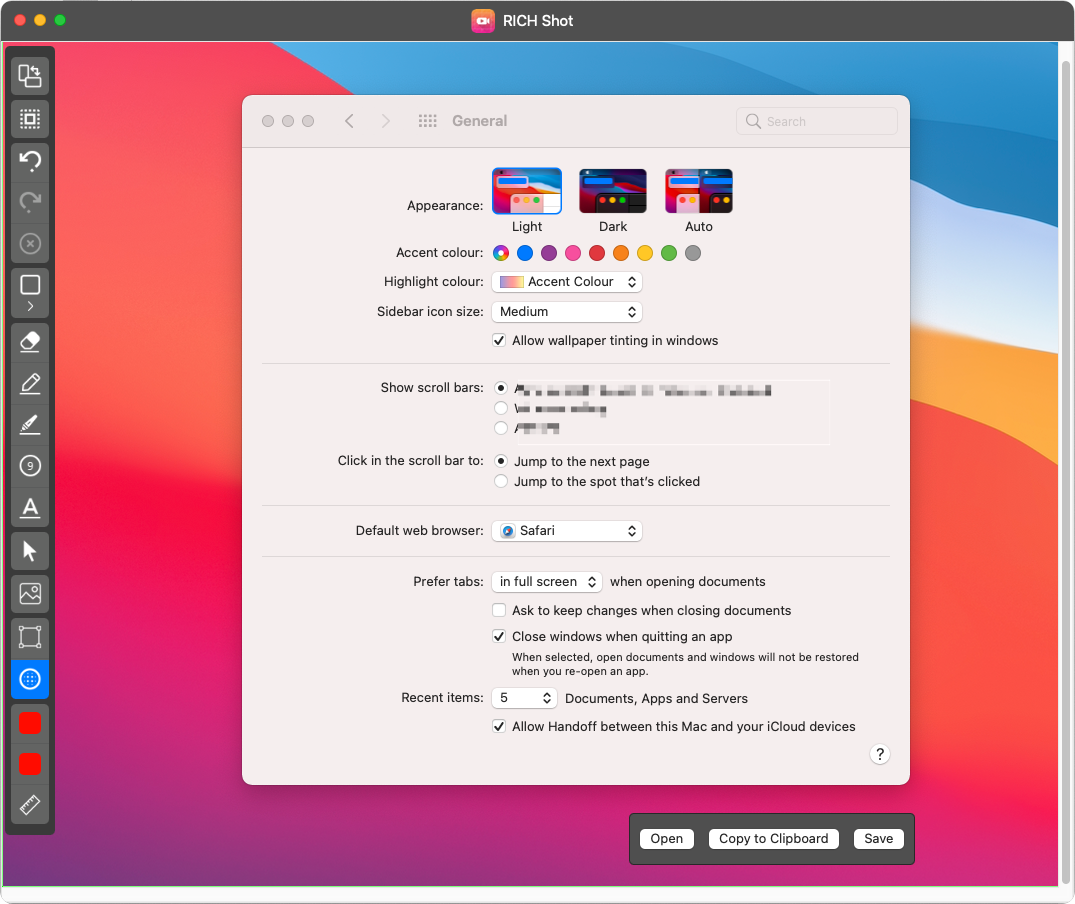Screen dimensions: 1075x904
Task: Toggle Allow wallpaper tinting in windows checkbox
Action: [499, 341]
